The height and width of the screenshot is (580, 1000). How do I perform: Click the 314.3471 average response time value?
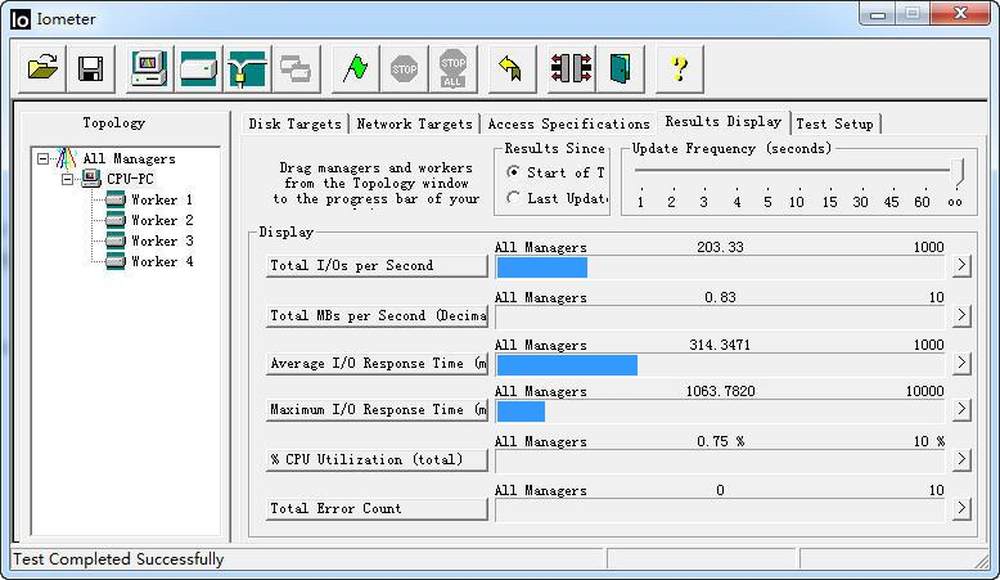click(719, 345)
